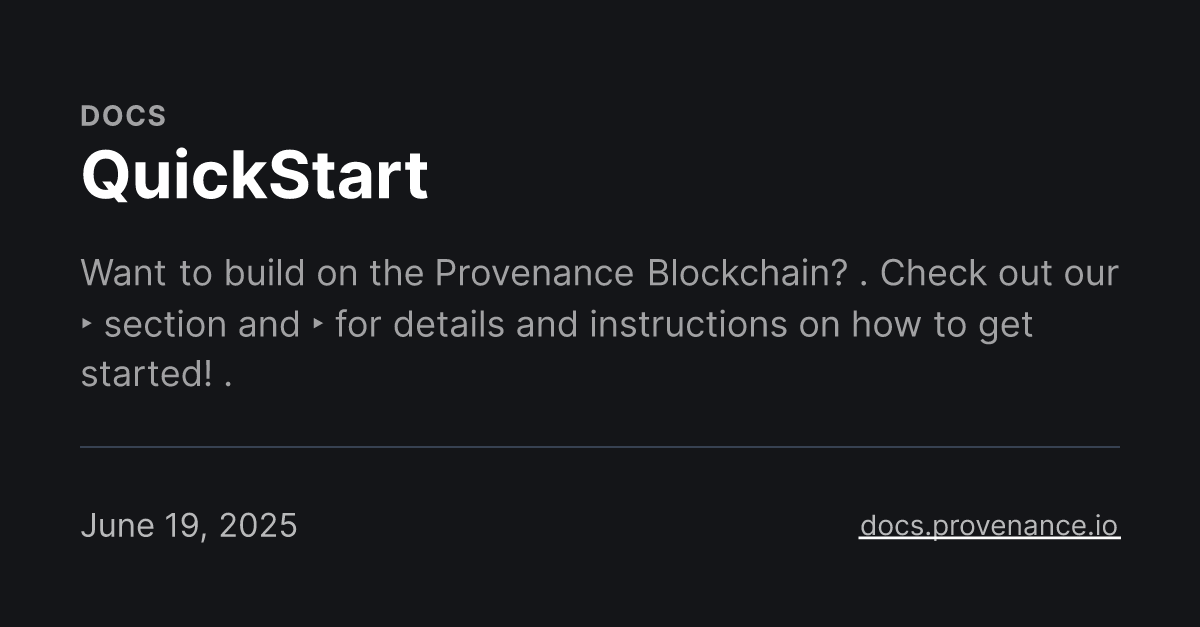Select the DOCS category label
1200x627 pixels.
[x=123, y=116]
